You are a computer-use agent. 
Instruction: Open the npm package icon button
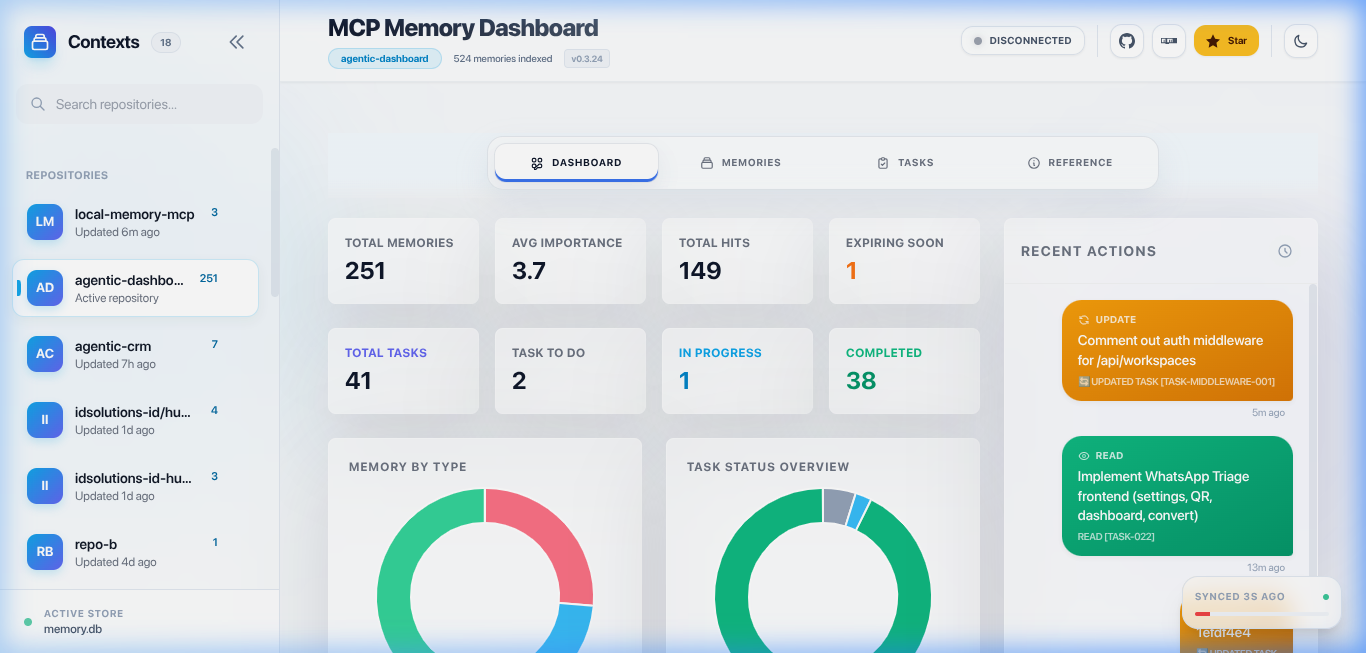(x=1169, y=41)
